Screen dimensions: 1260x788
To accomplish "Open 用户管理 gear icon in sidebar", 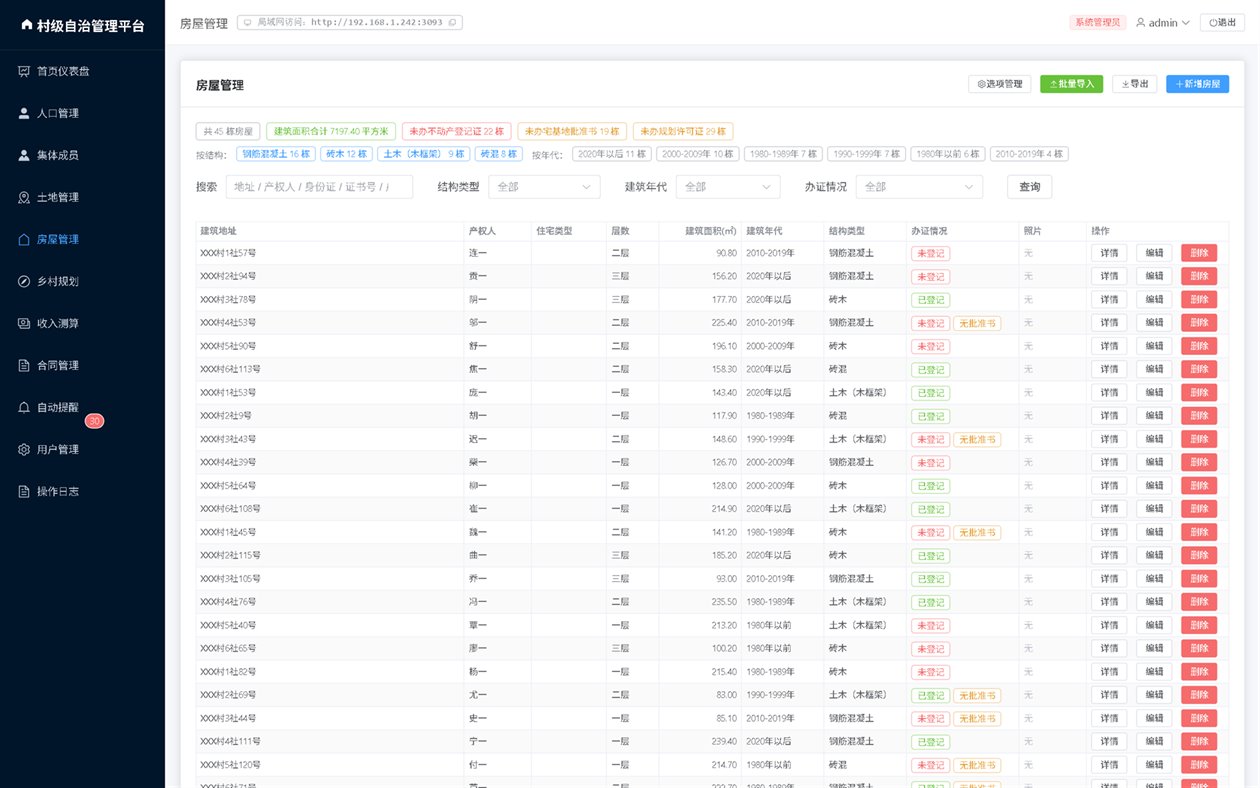I will [24, 449].
